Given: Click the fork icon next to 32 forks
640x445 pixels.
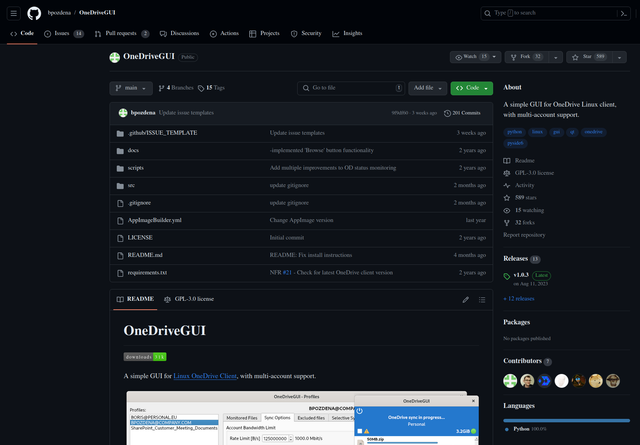Looking at the screenshot, I should coord(507,223).
